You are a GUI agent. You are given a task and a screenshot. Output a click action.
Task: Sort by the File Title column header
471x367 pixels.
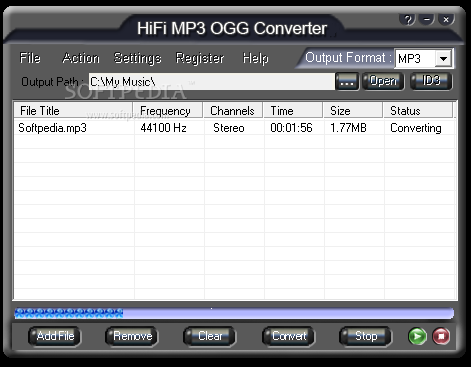coord(73,111)
